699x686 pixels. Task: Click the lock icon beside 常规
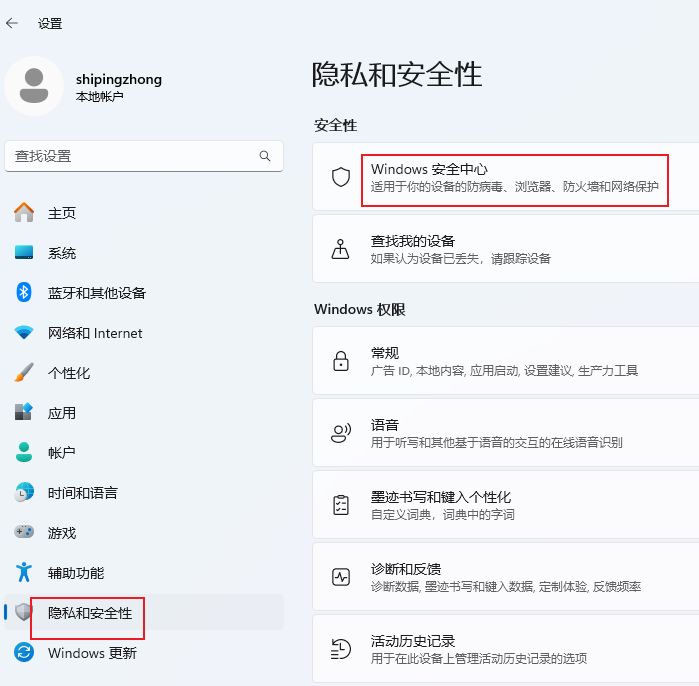tap(341, 361)
